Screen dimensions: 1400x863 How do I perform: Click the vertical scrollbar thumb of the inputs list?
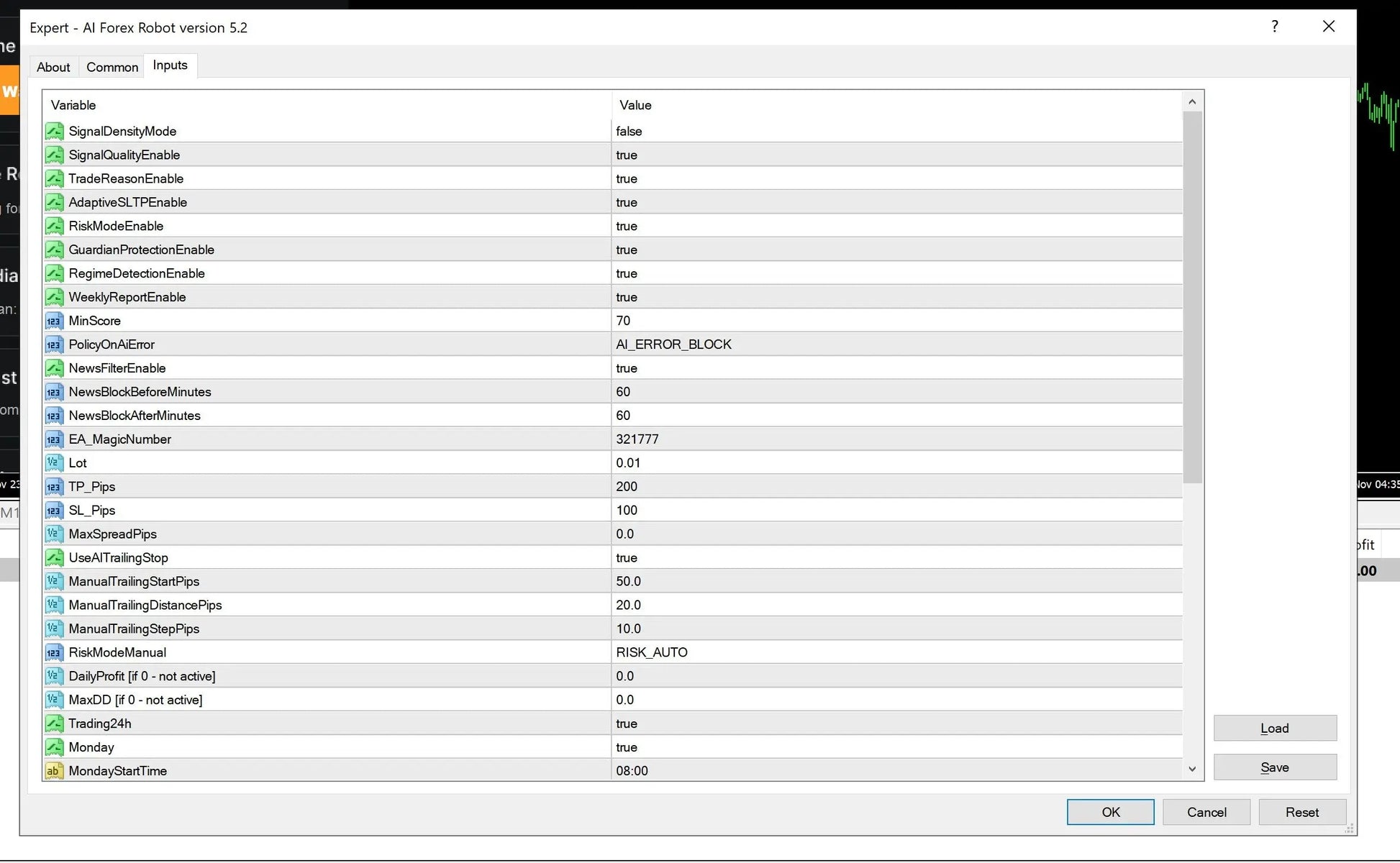(1192, 298)
